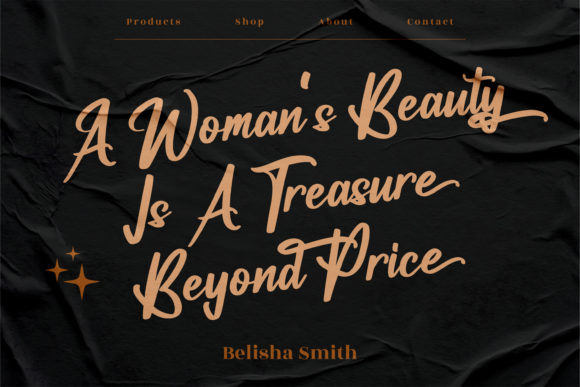Click the word Is on second line

148,209
